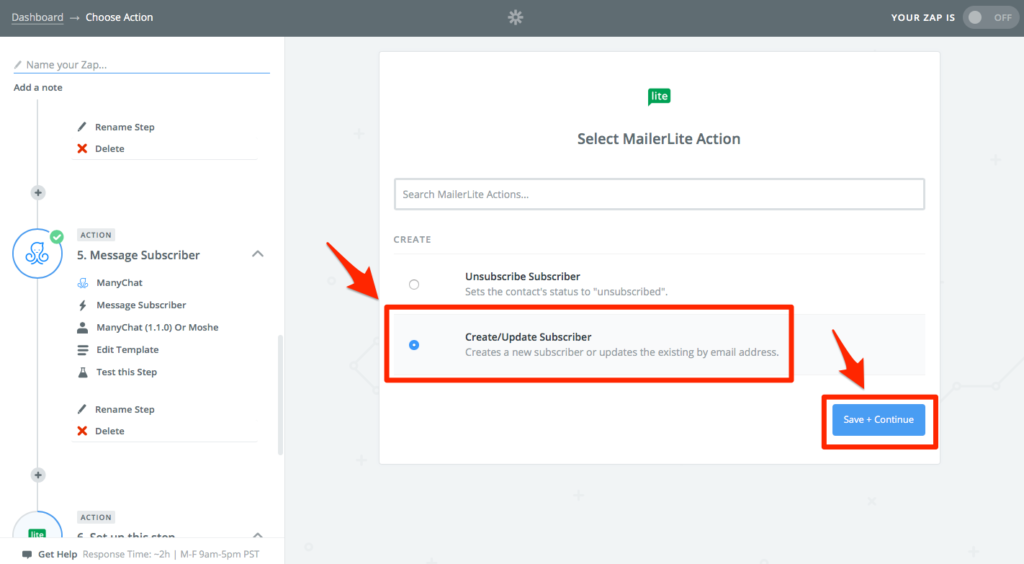
Task: Click the green MailerLite lite logo
Action: pos(659,97)
